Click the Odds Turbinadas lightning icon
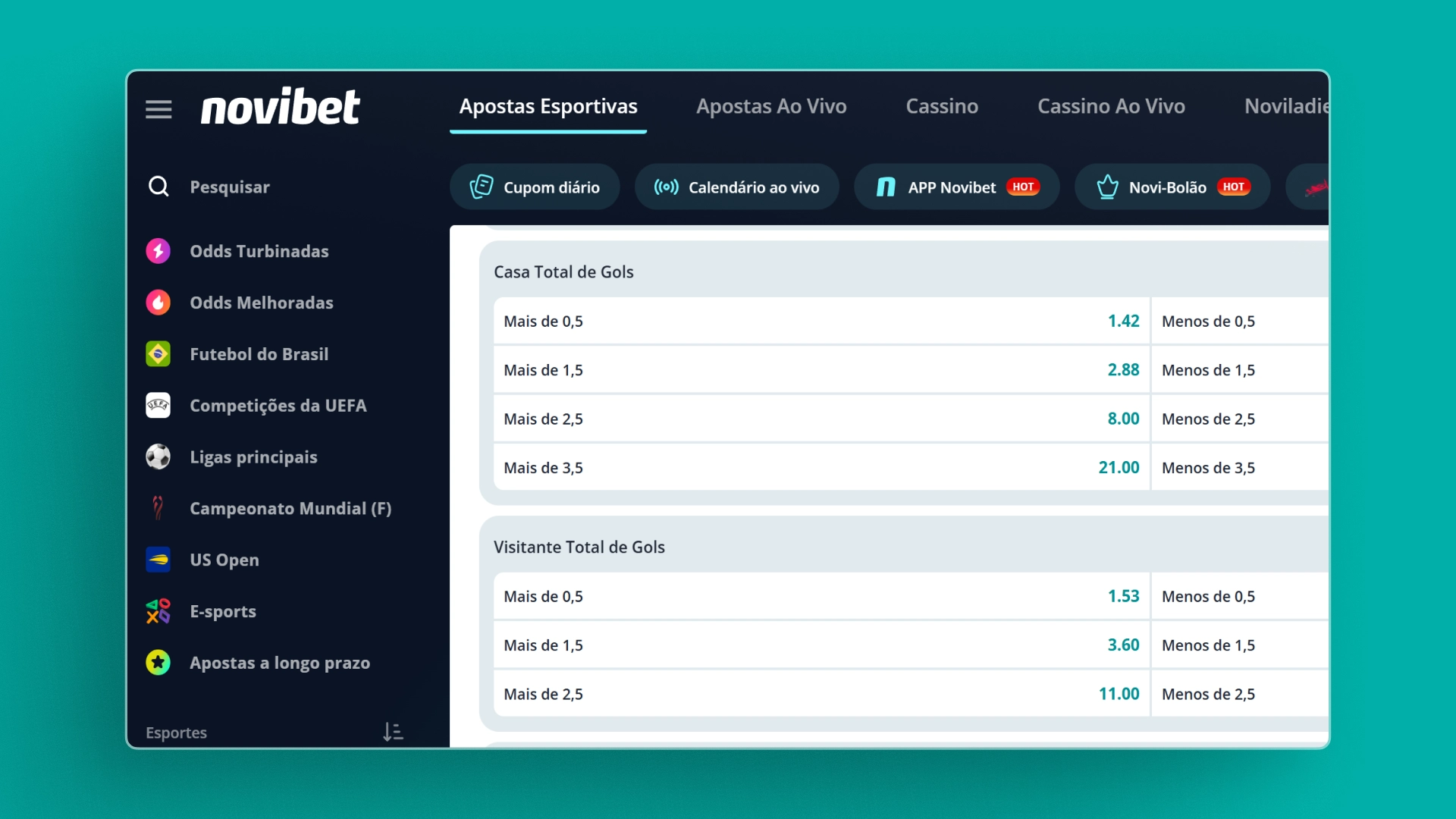1456x819 pixels. click(x=158, y=251)
